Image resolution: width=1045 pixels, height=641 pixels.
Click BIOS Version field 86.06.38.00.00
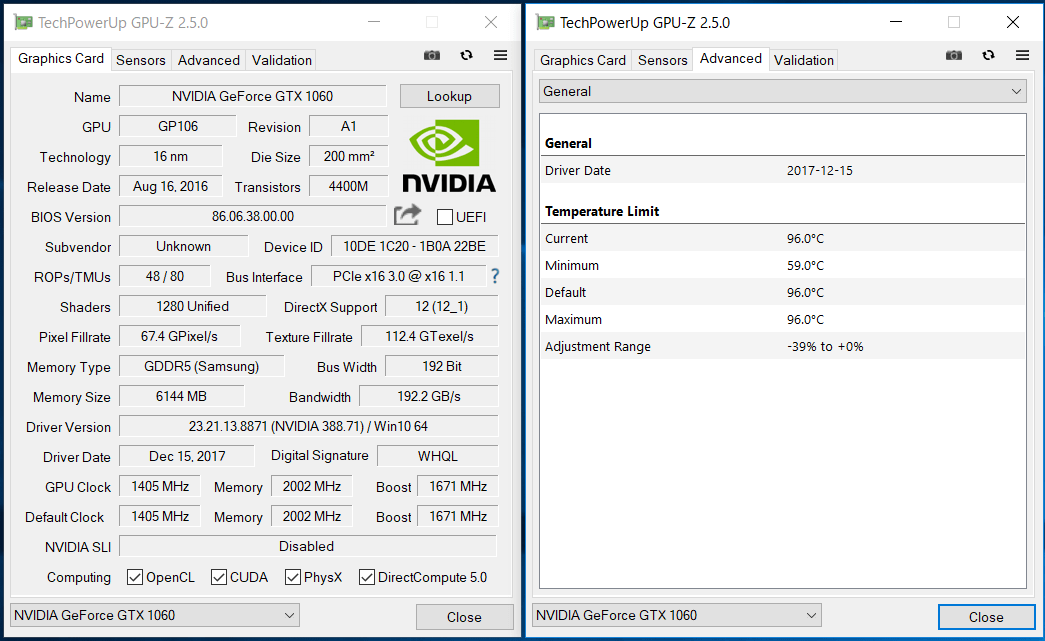click(x=253, y=216)
